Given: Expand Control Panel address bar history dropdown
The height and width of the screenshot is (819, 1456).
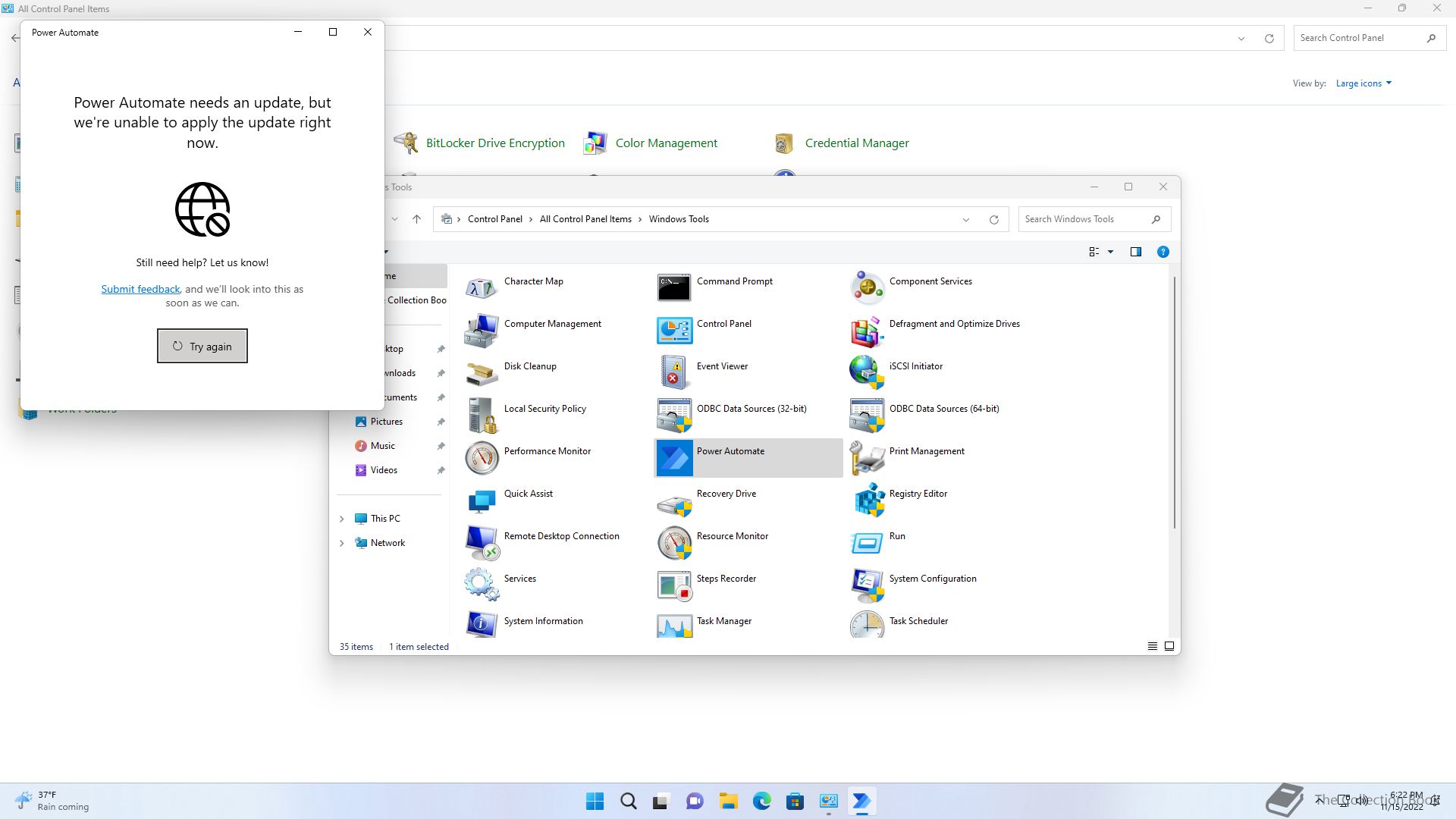Looking at the screenshot, I should tap(1241, 38).
